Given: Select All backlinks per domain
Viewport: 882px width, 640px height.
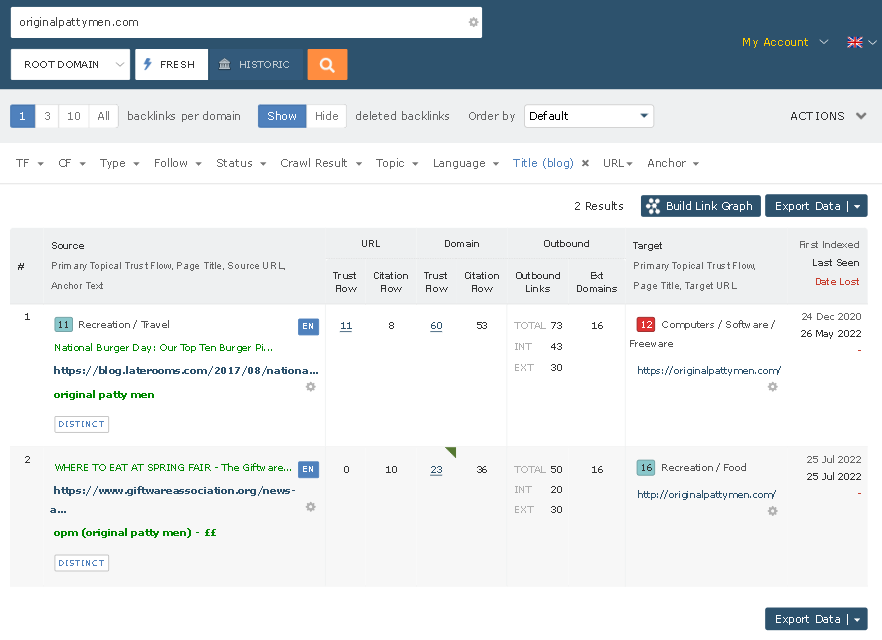Looking at the screenshot, I should pos(103,116).
